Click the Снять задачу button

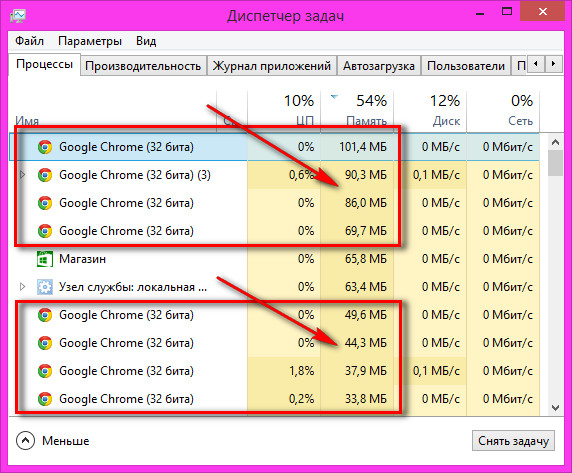pos(513,441)
